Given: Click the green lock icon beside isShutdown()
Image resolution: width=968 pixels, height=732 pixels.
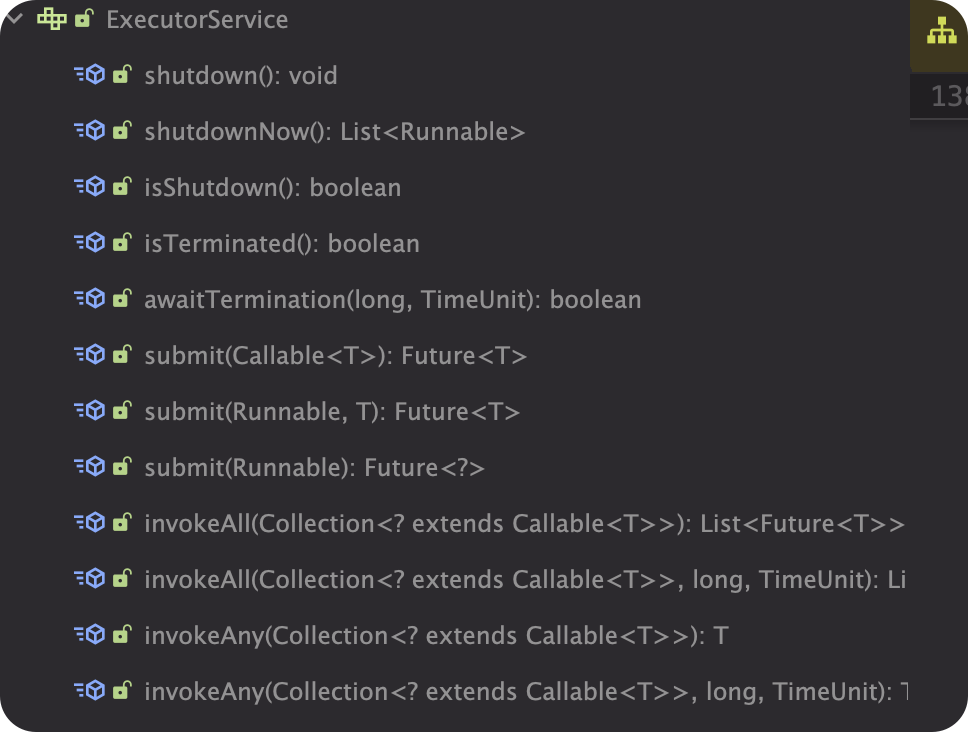Looking at the screenshot, I should [122, 187].
